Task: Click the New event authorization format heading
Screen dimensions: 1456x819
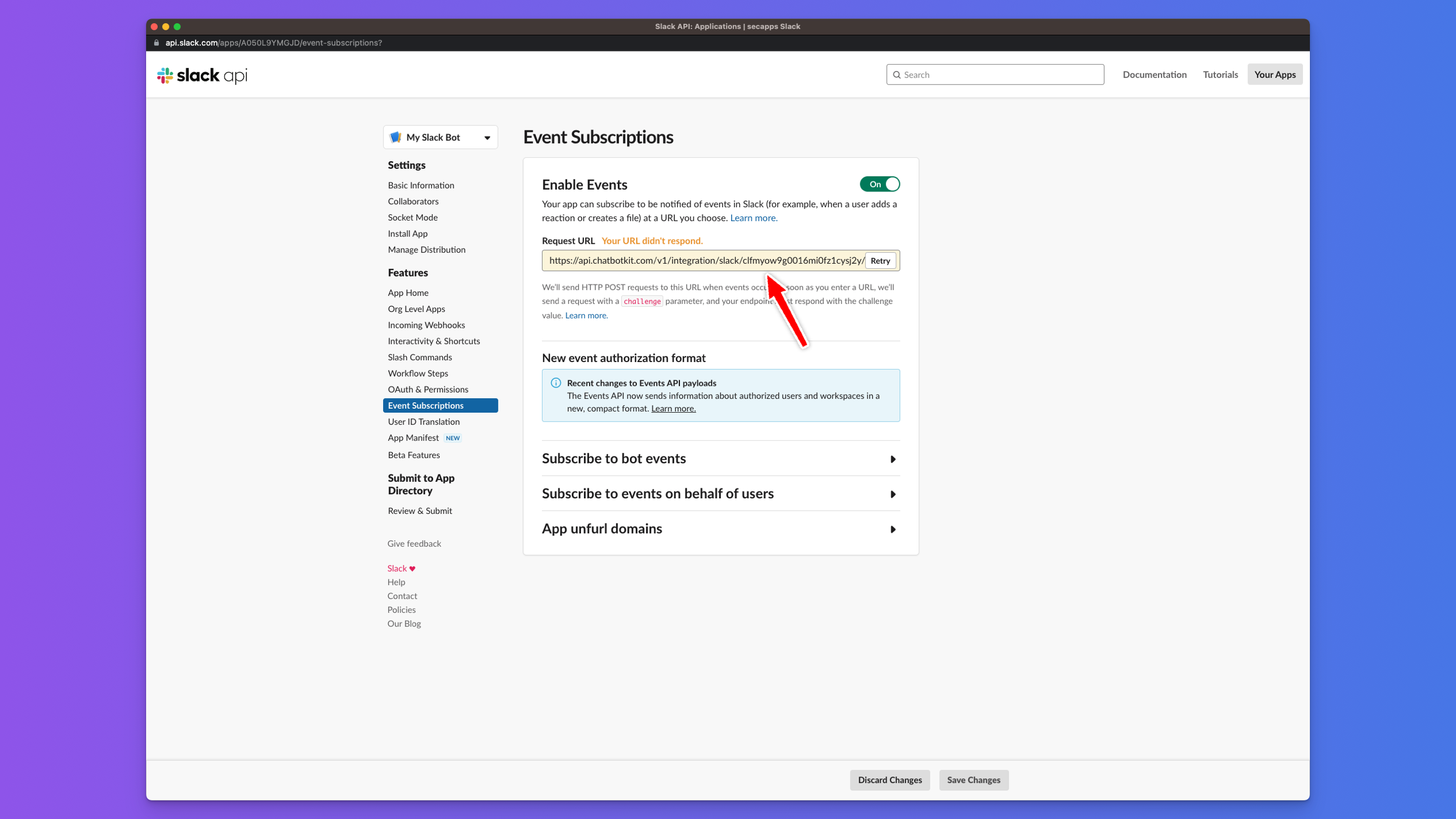Action: (624, 358)
